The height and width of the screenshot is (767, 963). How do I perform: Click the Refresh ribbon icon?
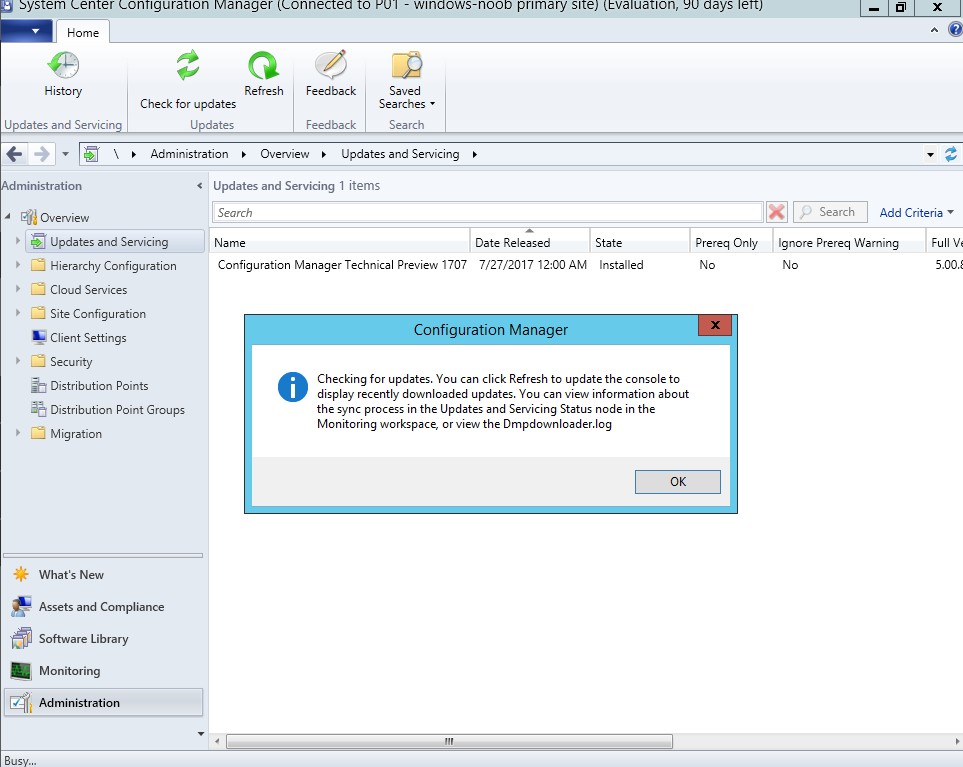[x=263, y=65]
